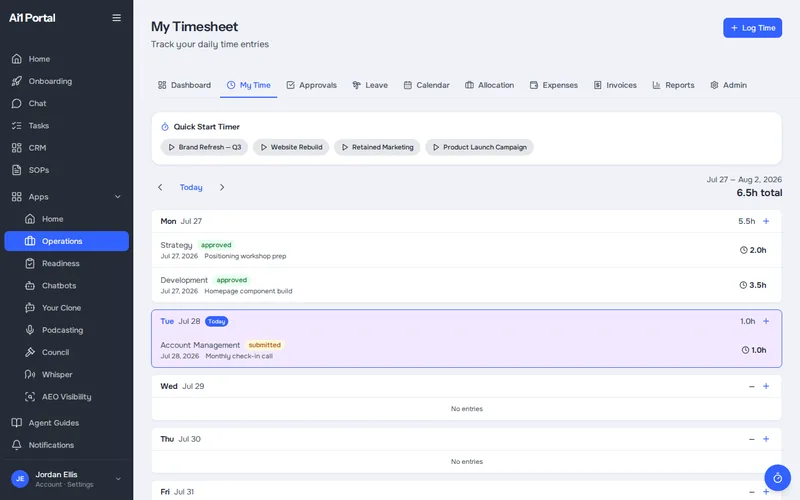This screenshot has width=800, height=500.
Task: Open the Calendar tab
Action: coord(427,85)
